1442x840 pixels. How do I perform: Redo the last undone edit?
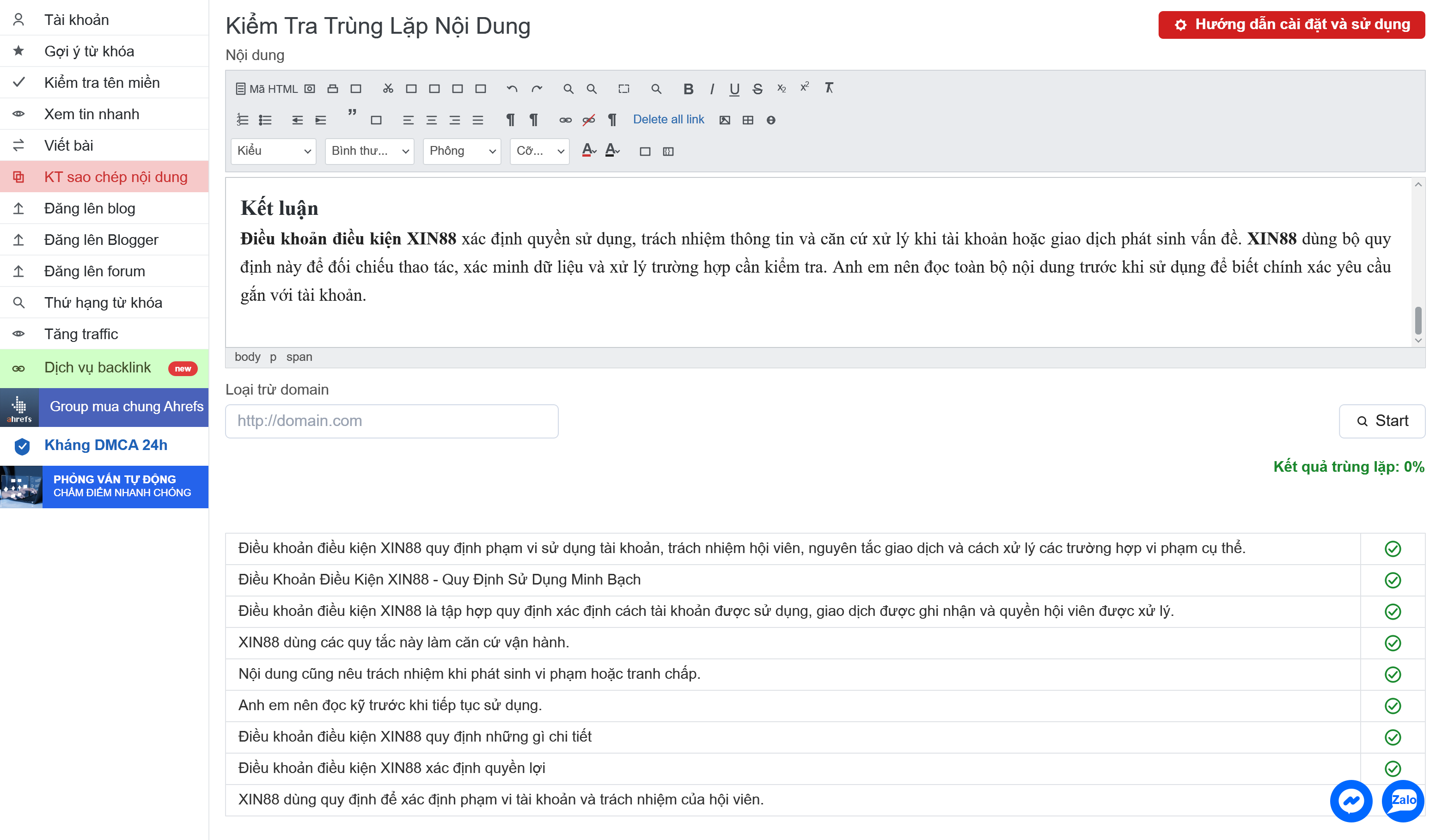pyautogui.click(x=536, y=89)
